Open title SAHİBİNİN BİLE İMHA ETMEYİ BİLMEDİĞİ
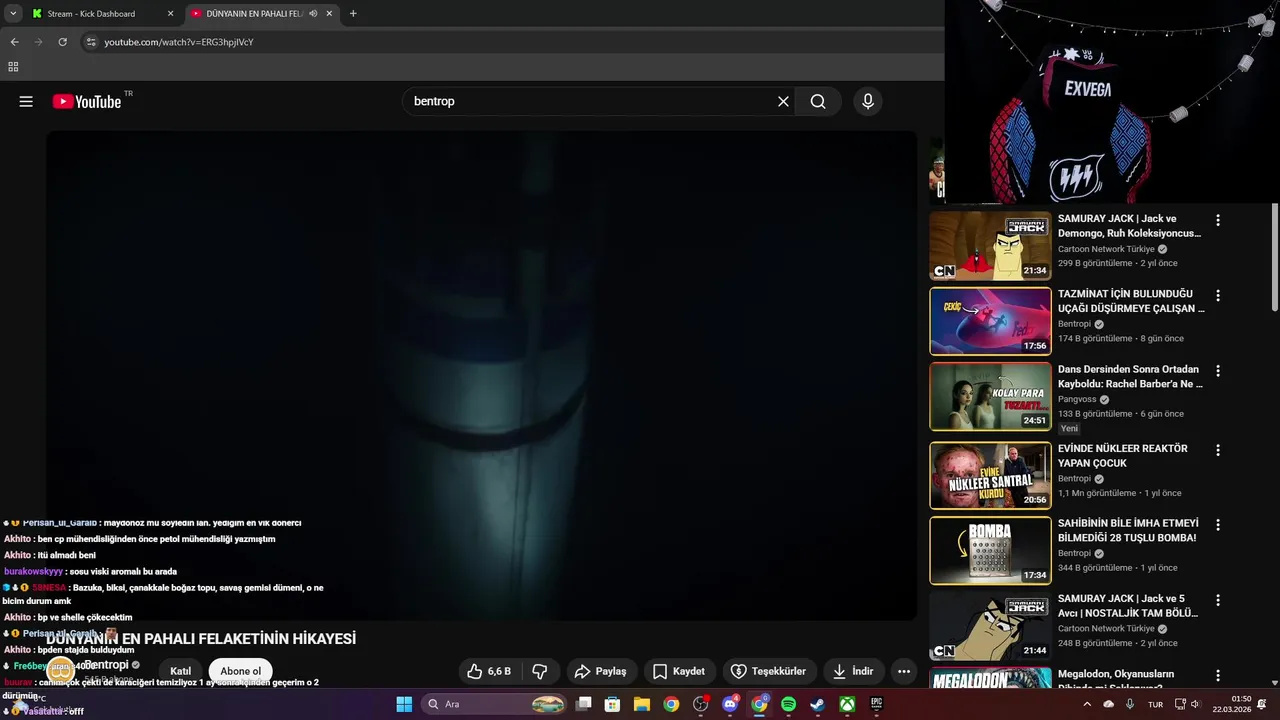 click(x=1127, y=530)
